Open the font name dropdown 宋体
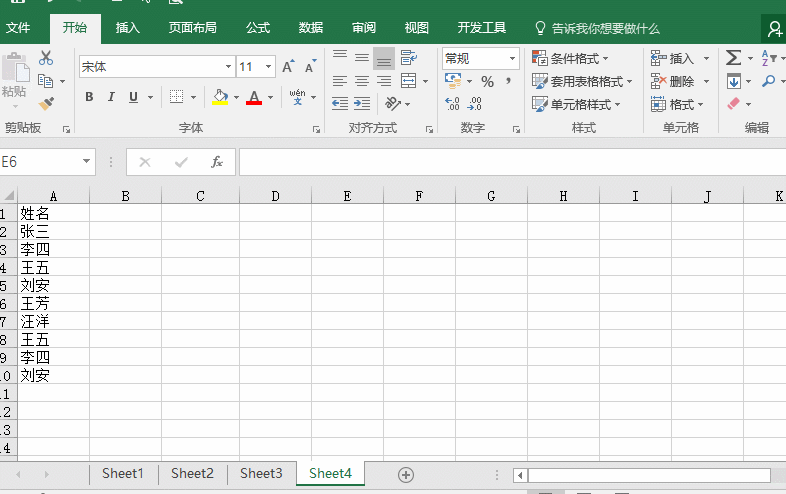786x494 pixels. coord(229,67)
